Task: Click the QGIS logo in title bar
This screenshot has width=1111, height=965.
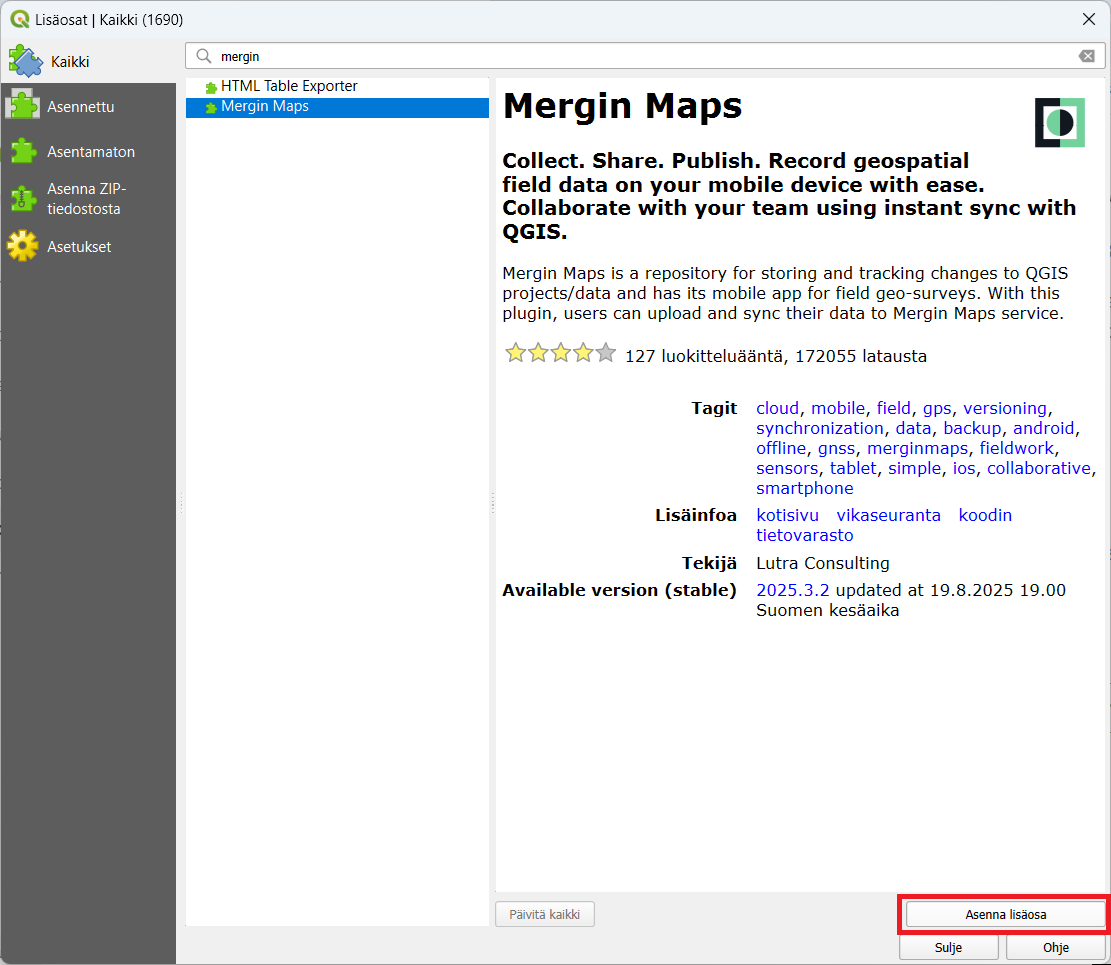Action: tap(19, 19)
